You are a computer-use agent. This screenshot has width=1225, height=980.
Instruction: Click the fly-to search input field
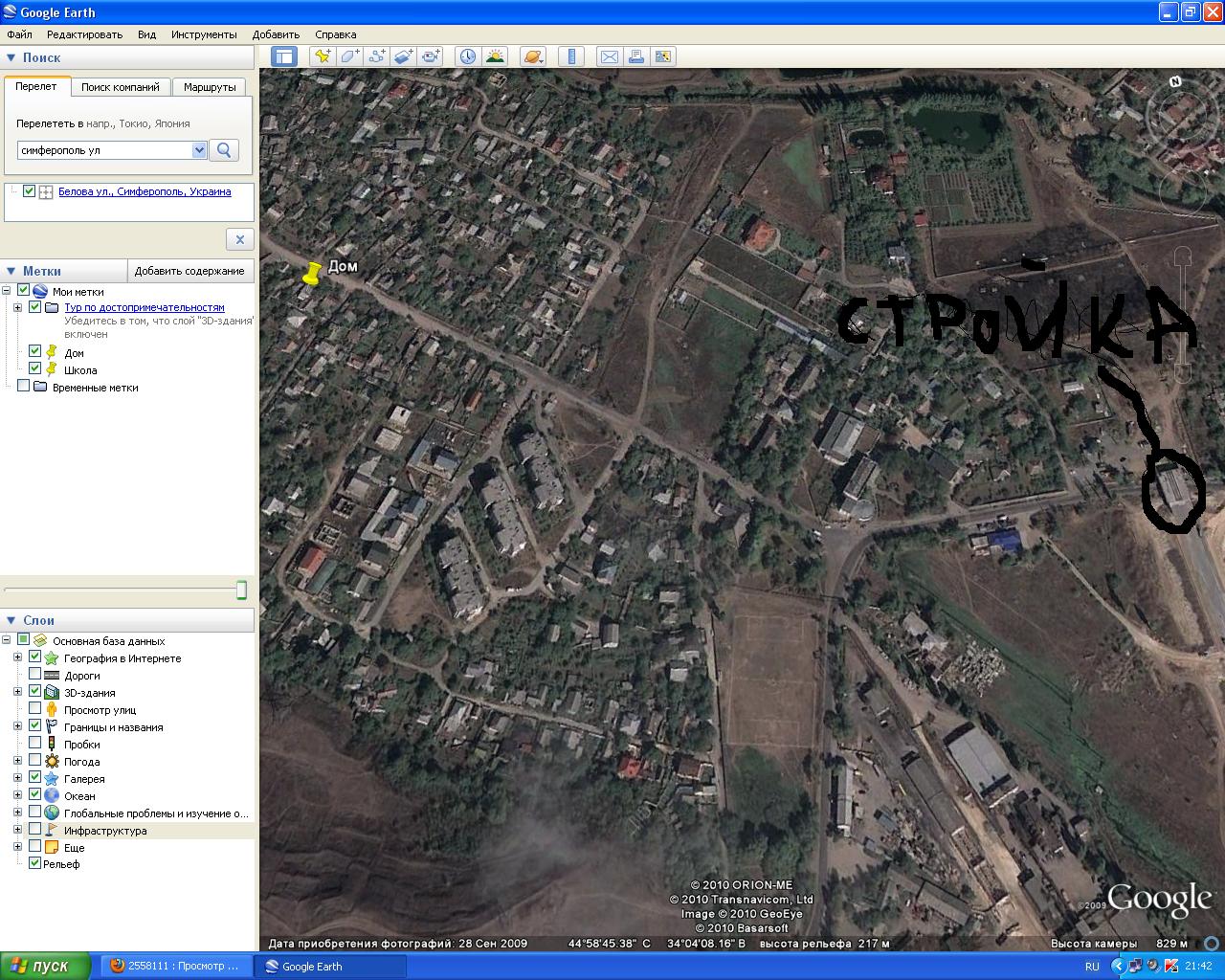pos(105,150)
